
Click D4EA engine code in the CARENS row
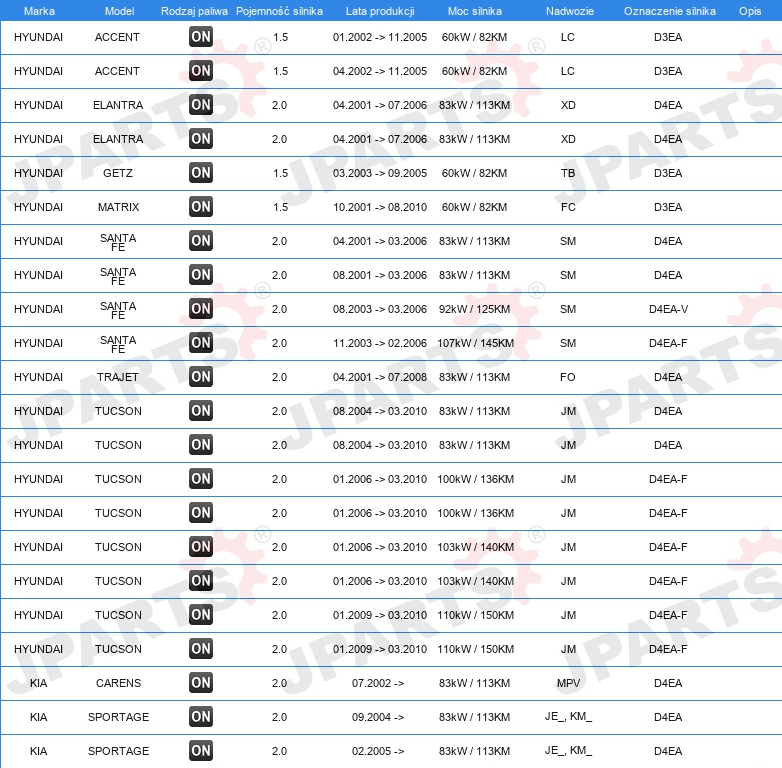668,683
